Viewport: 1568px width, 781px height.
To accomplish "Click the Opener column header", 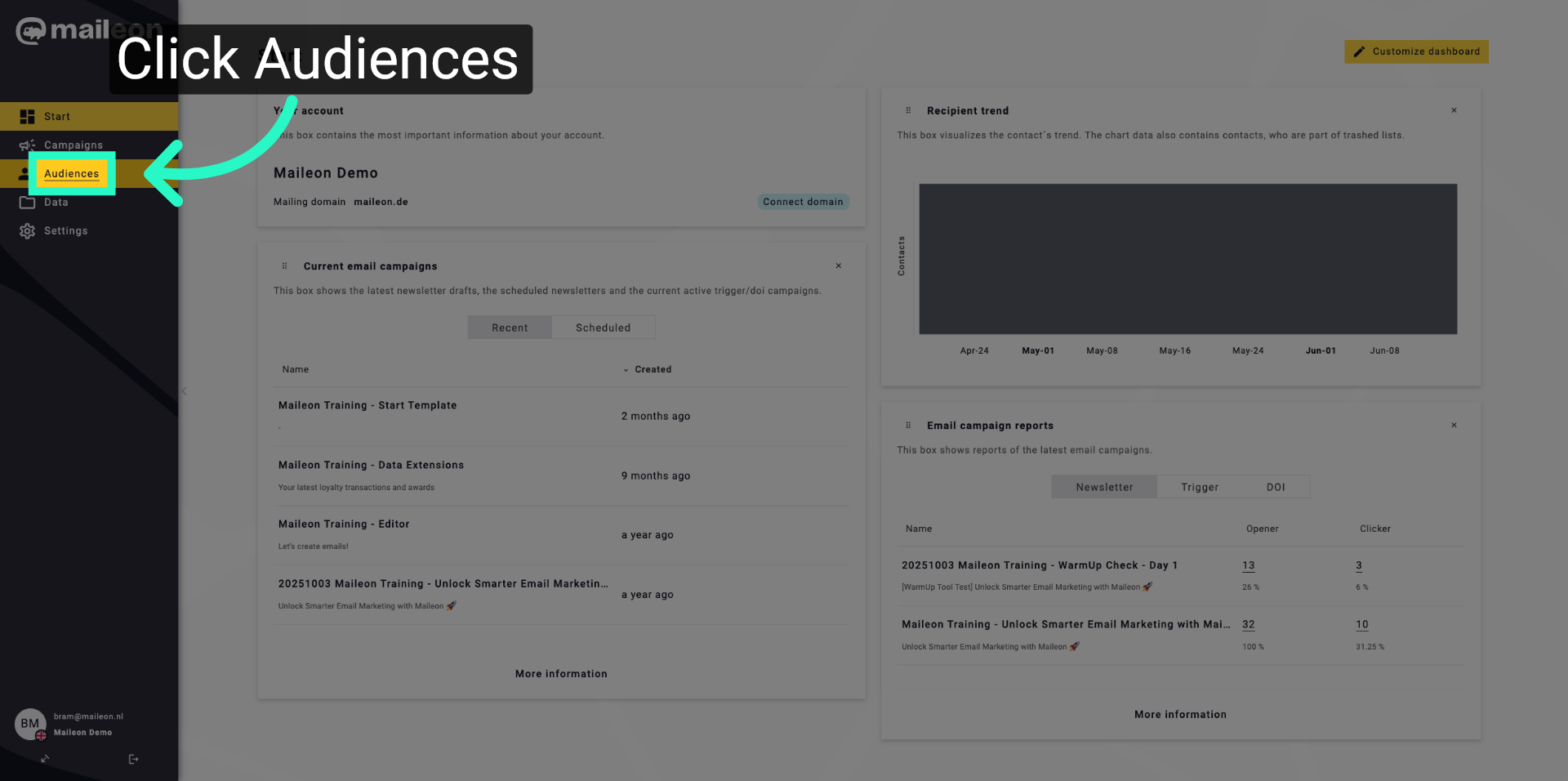I will pyautogui.click(x=1263, y=529).
